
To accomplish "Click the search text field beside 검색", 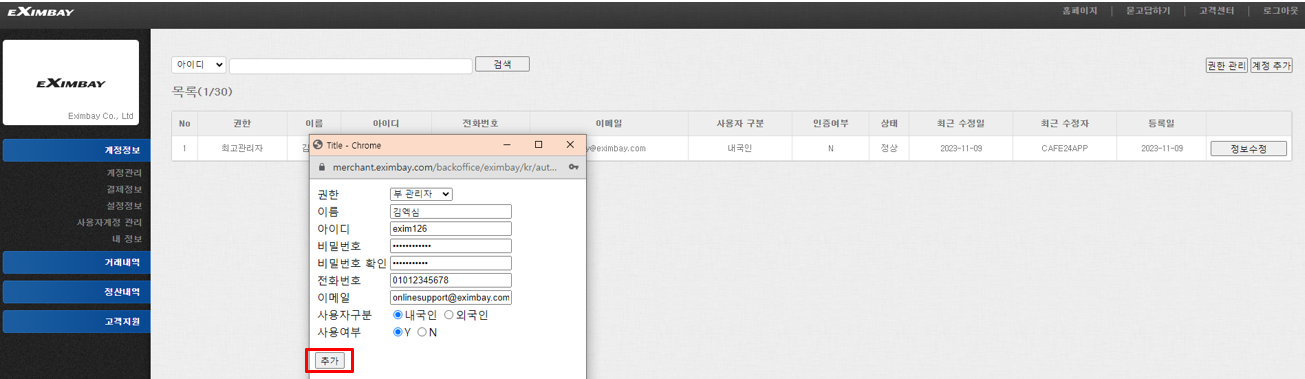I will (x=351, y=66).
